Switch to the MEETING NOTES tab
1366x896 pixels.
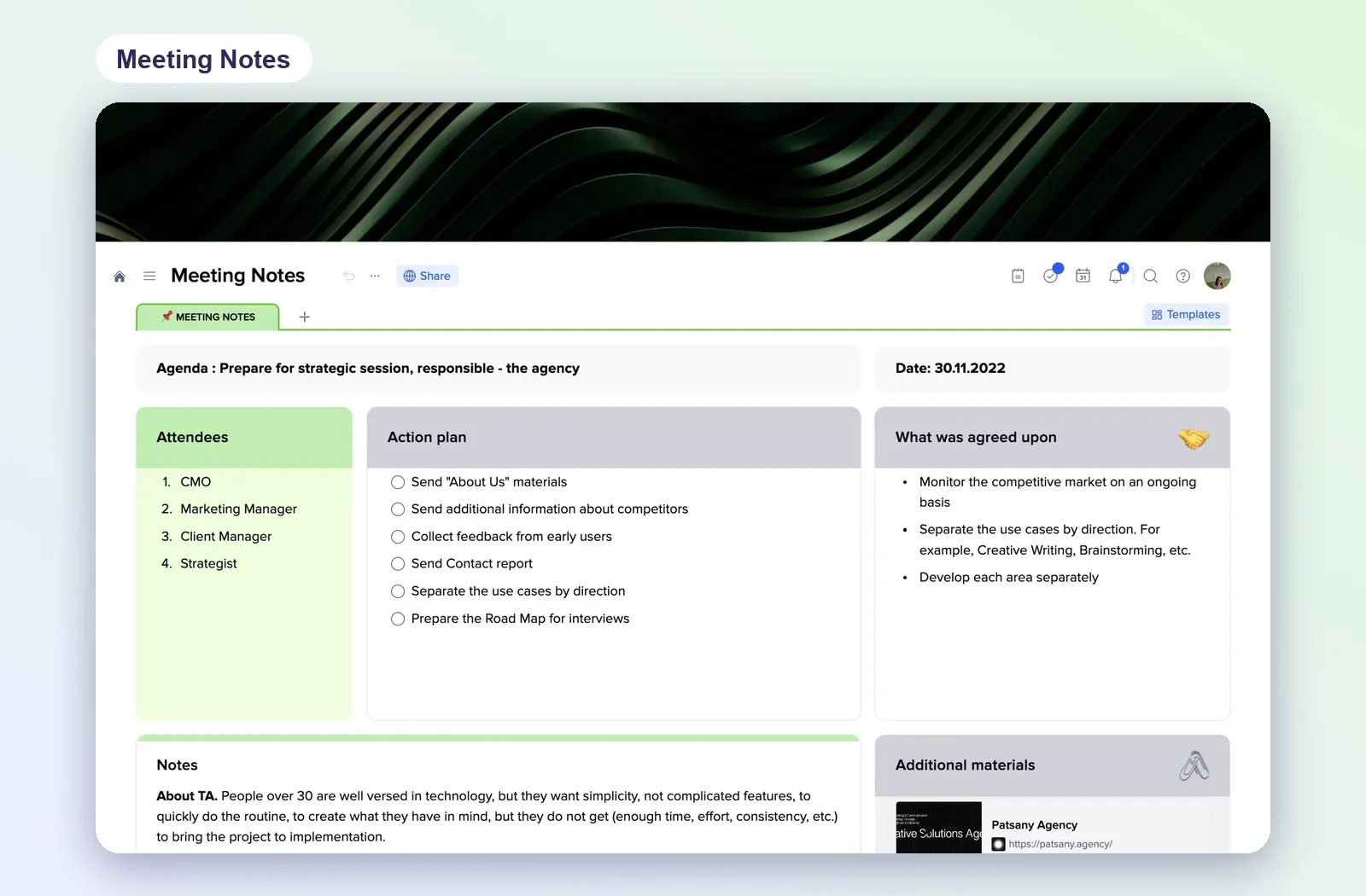(x=207, y=317)
